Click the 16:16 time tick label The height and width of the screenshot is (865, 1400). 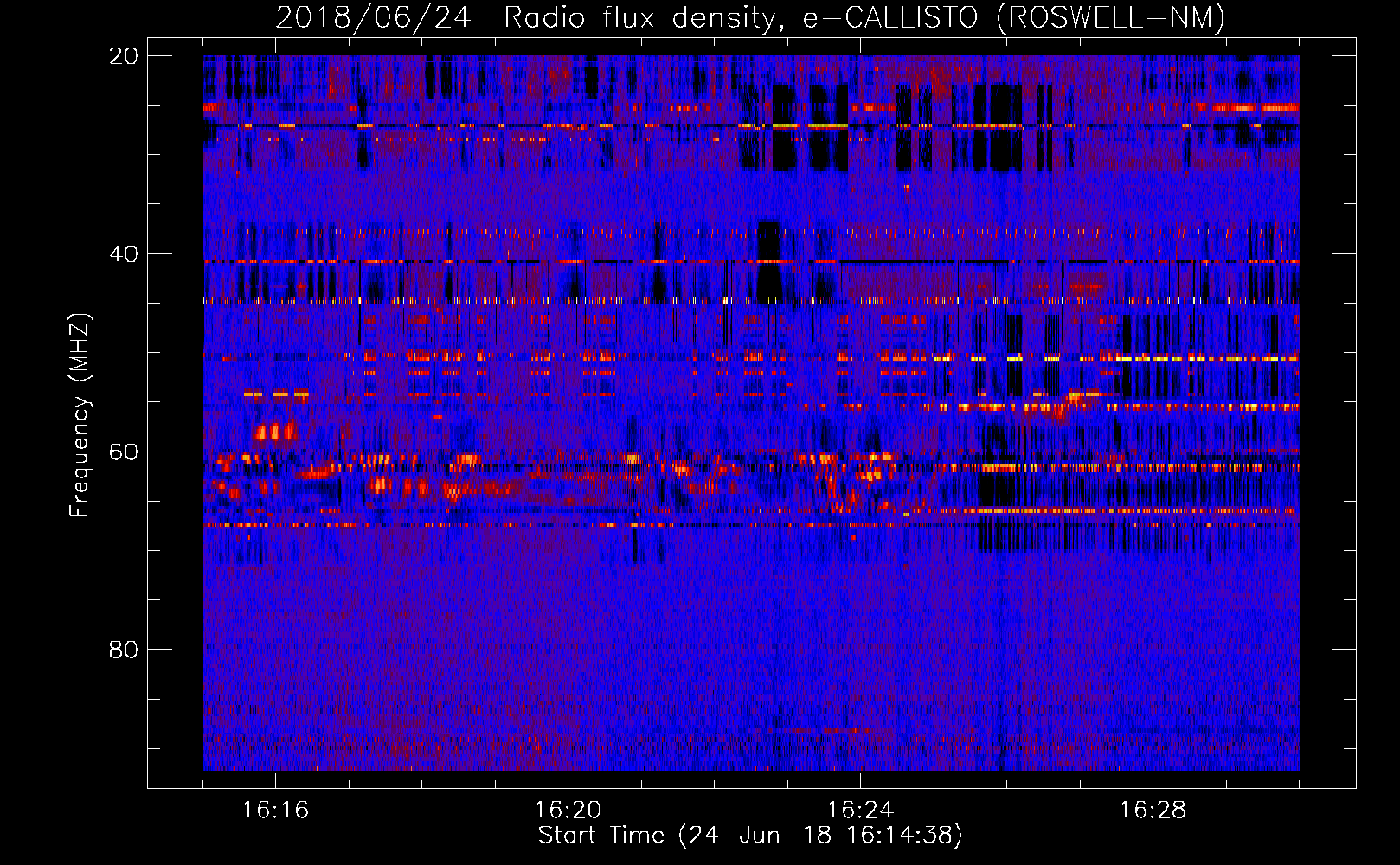[x=275, y=811]
